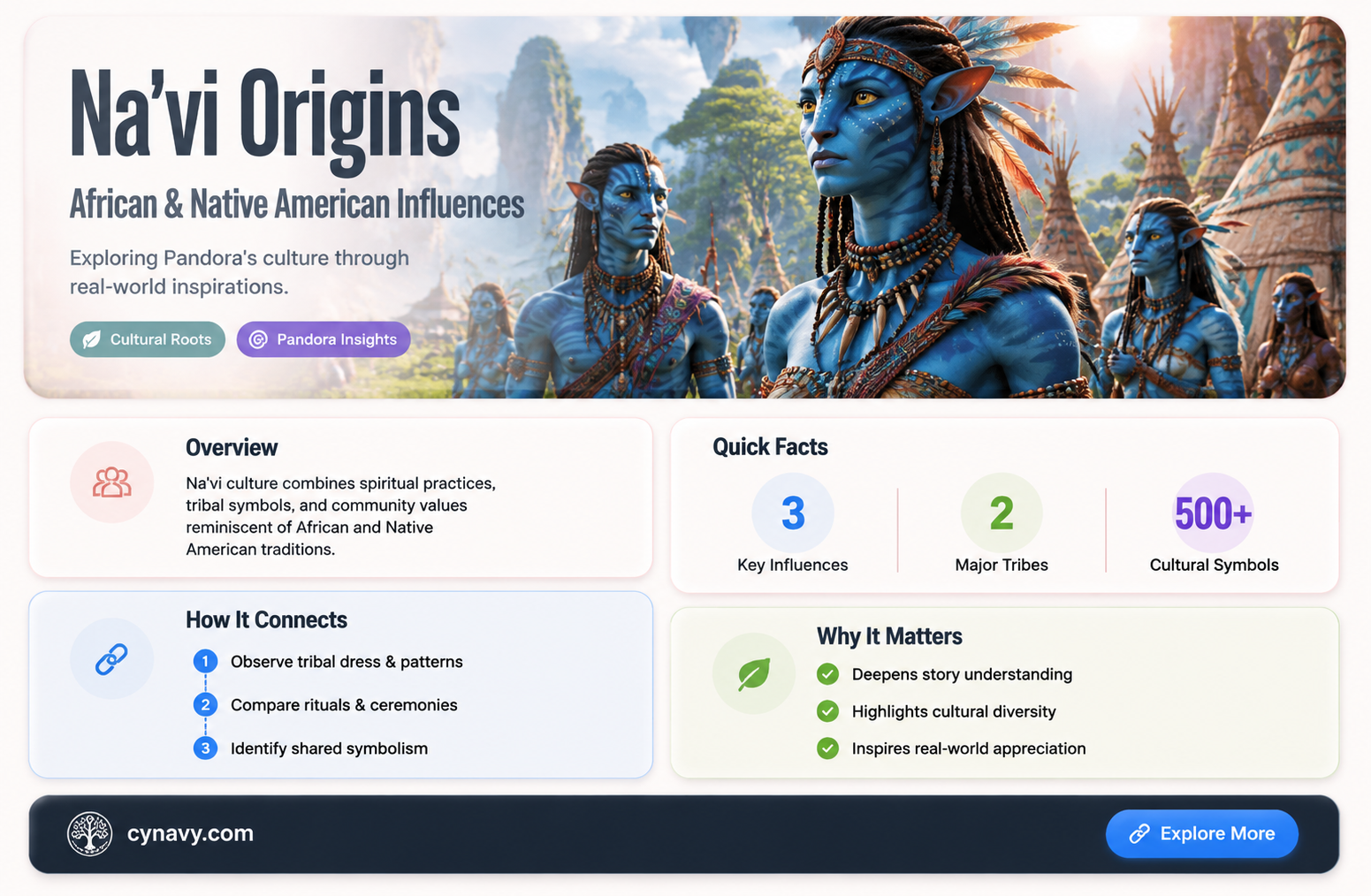The image size is (1371, 896).
Task: Click the Why It Matters heading
Action: click(889, 636)
